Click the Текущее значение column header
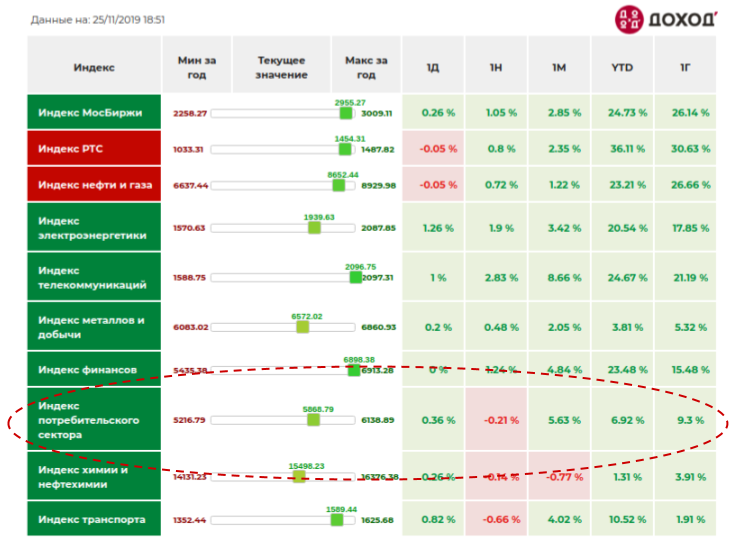 pos(282,65)
